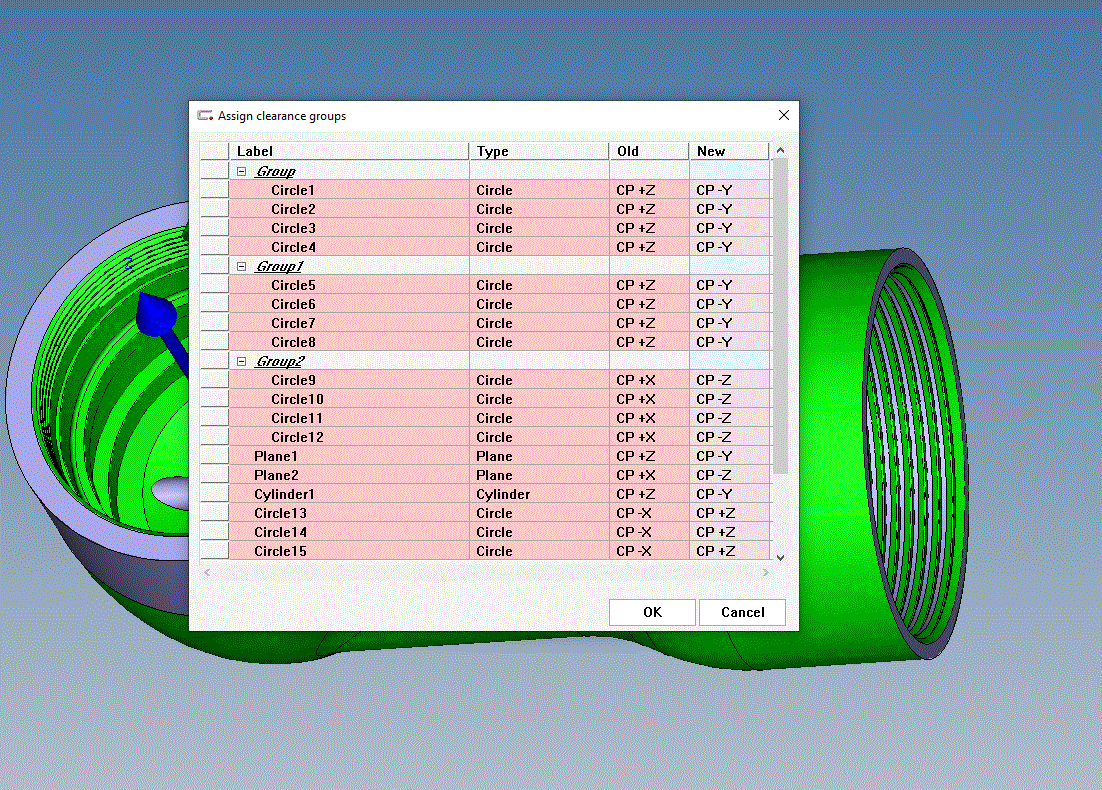Select the Cylinder1 row label
1102x790 pixels.
(284, 494)
